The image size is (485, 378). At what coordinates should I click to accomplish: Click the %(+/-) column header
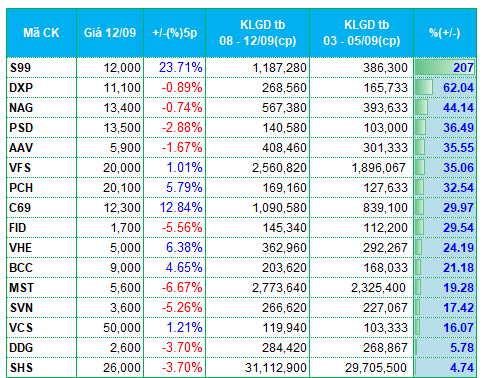point(445,33)
